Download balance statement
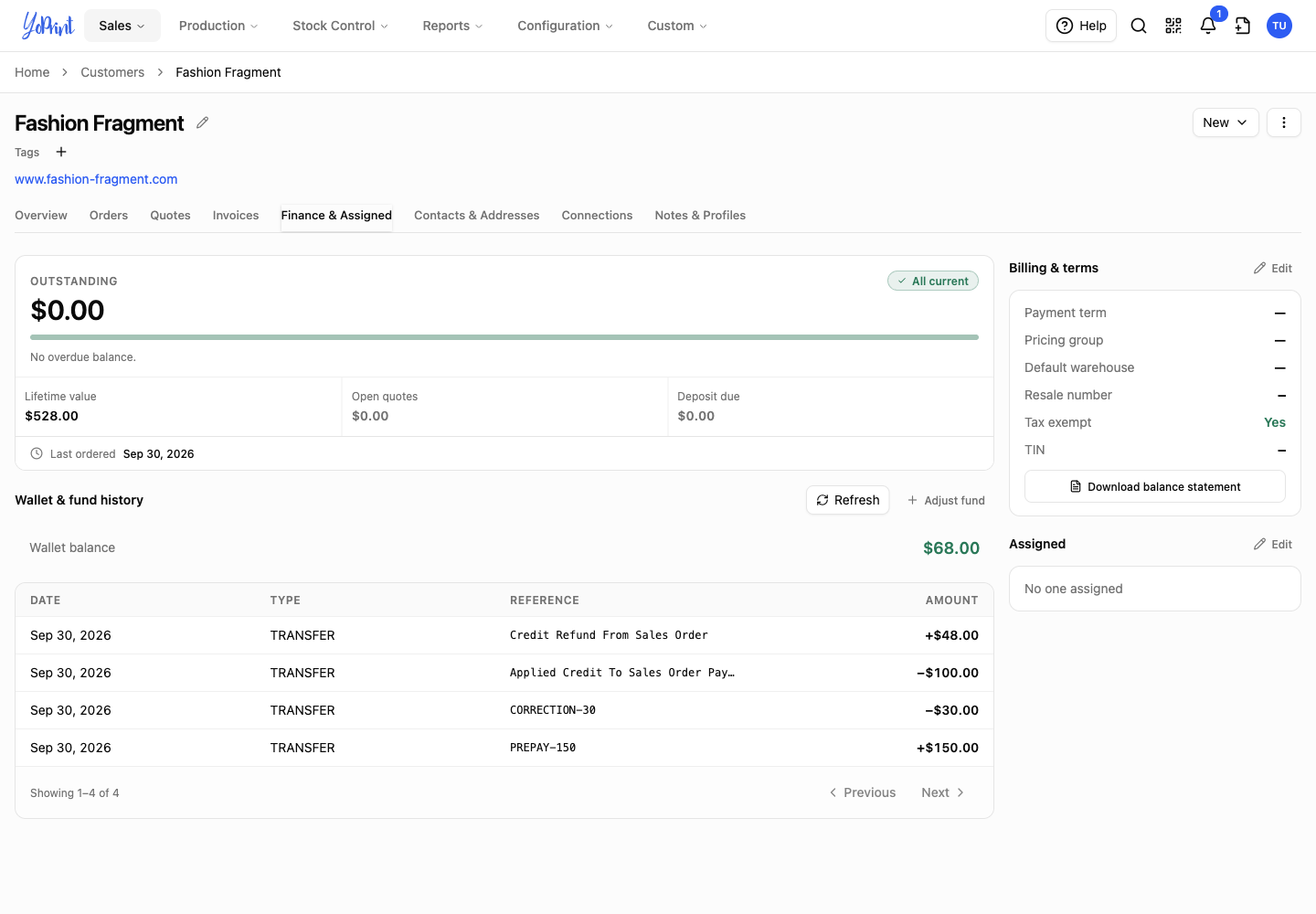The height and width of the screenshot is (914, 1316). click(1155, 486)
